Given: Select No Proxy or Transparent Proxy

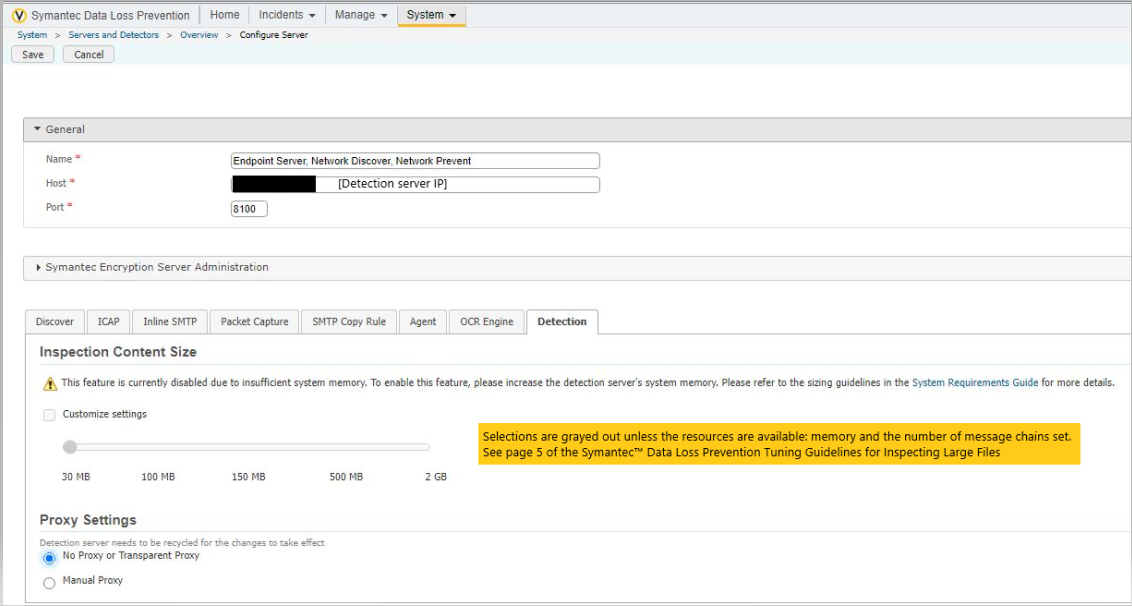Looking at the screenshot, I should 50,558.
